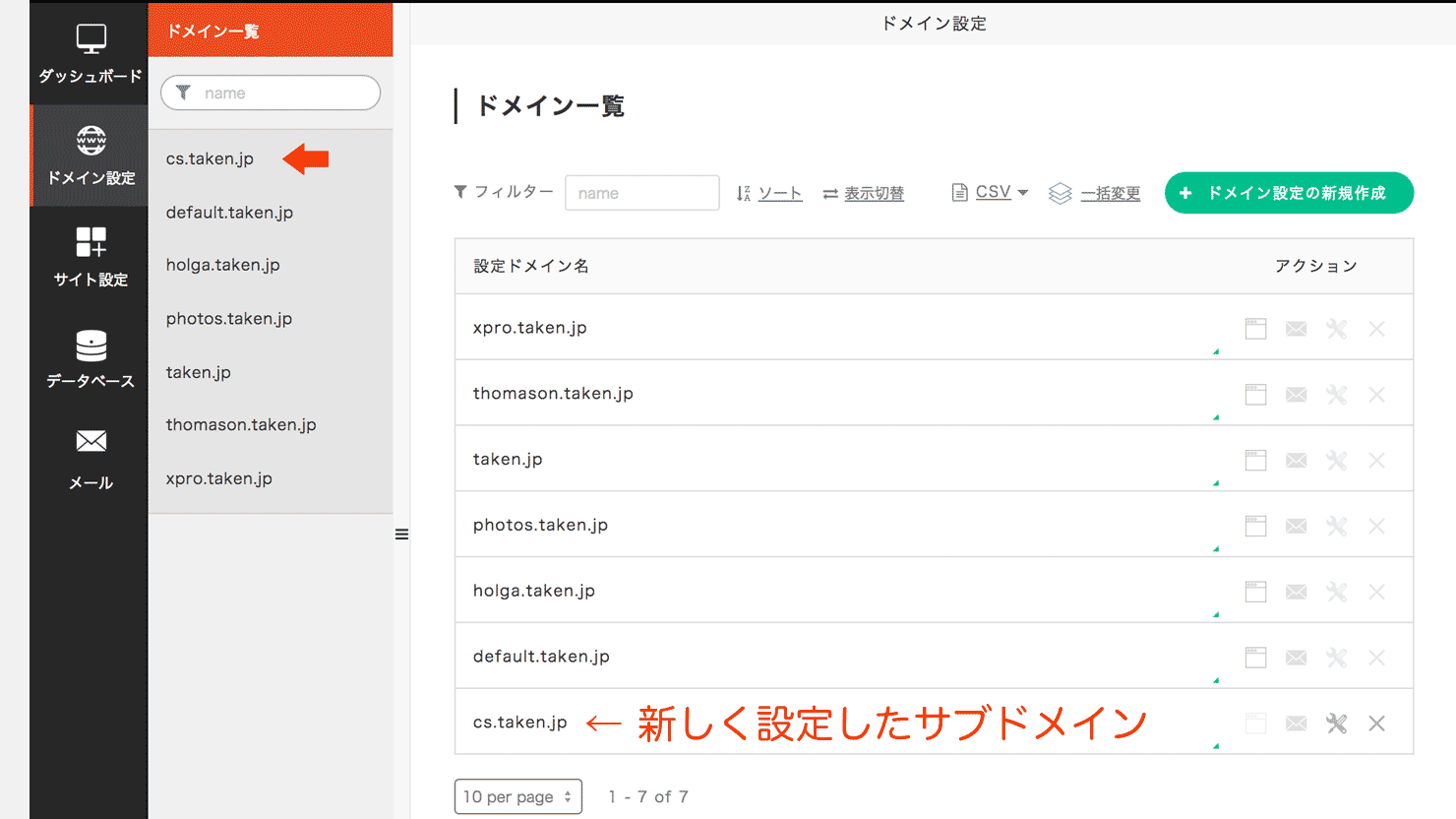Click tools icon in photos.taken.jp row
This screenshot has height=819, width=1456.
click(1336, 526)
